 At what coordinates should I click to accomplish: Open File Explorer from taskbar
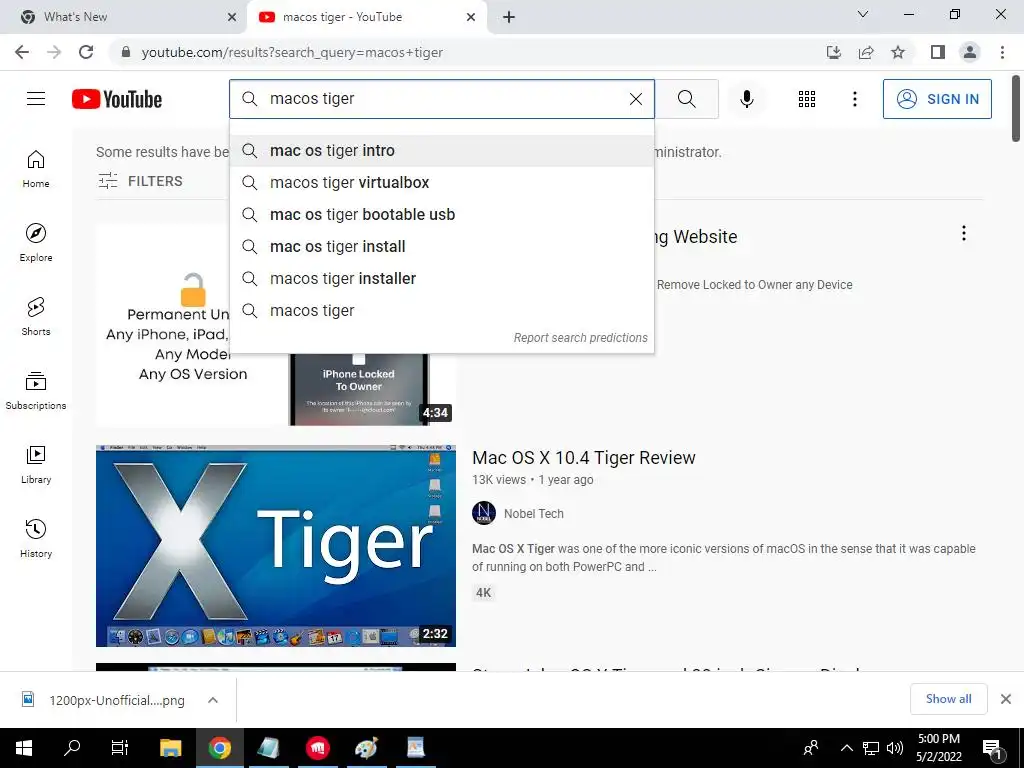pyautogui.click(x=170, y=748)
